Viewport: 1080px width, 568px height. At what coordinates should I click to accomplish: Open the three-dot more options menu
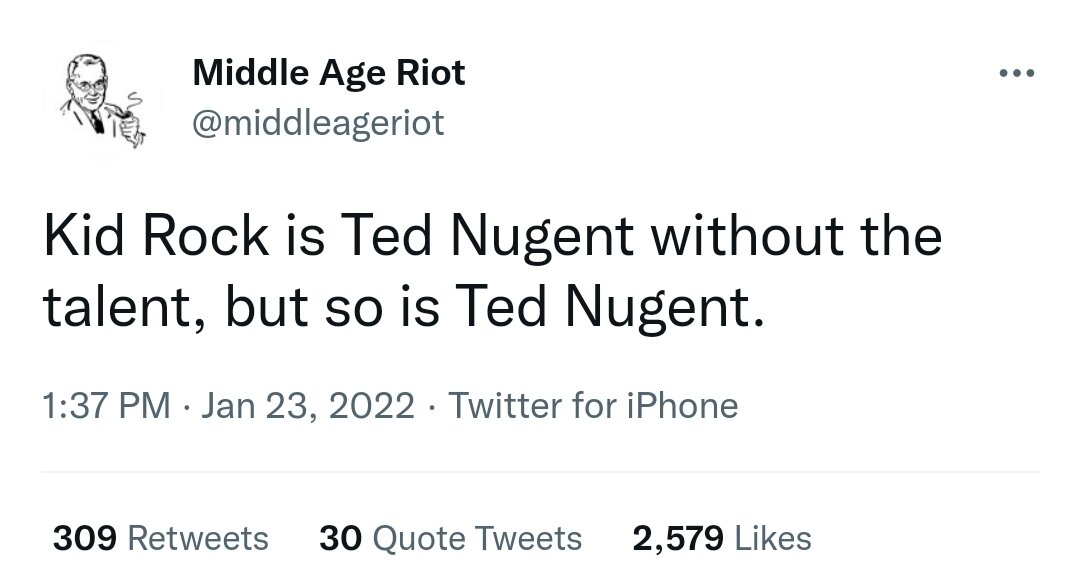tap(1017, 72)
